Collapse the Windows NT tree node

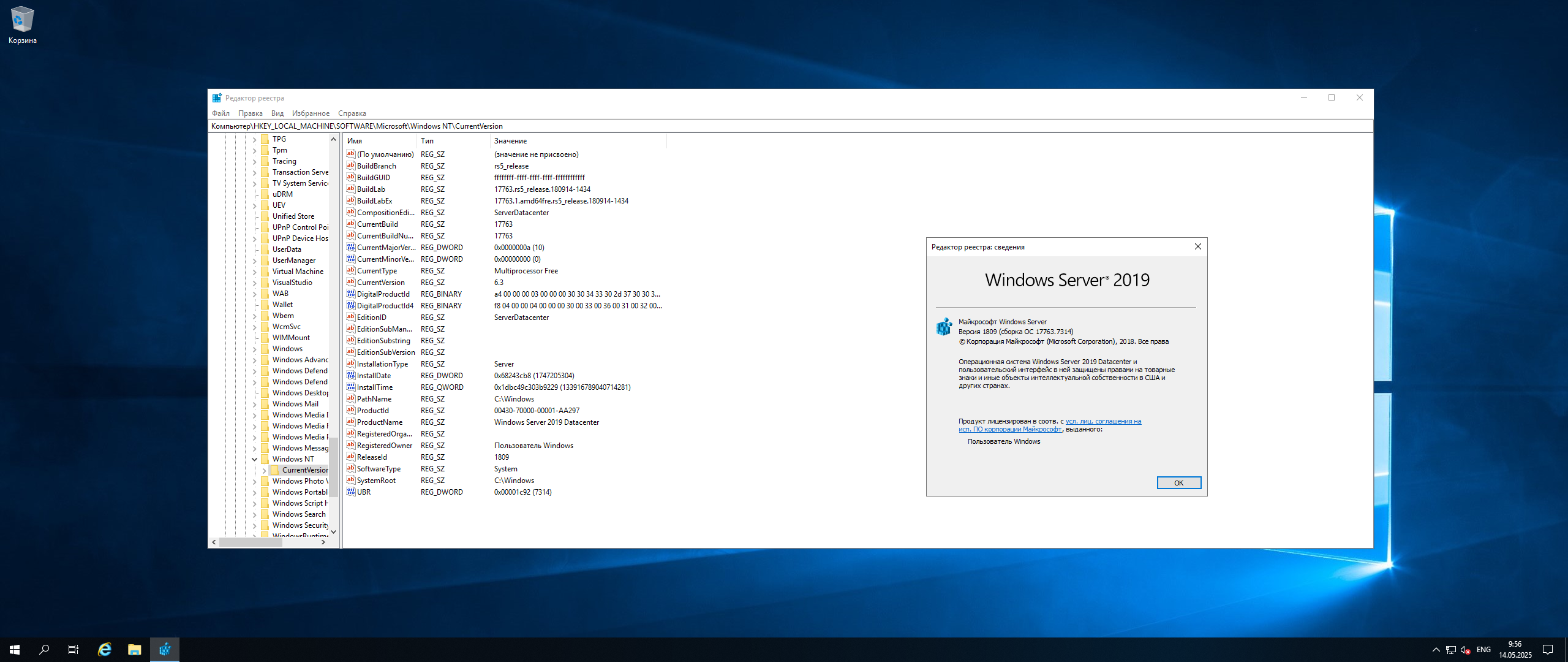point(254,459)
